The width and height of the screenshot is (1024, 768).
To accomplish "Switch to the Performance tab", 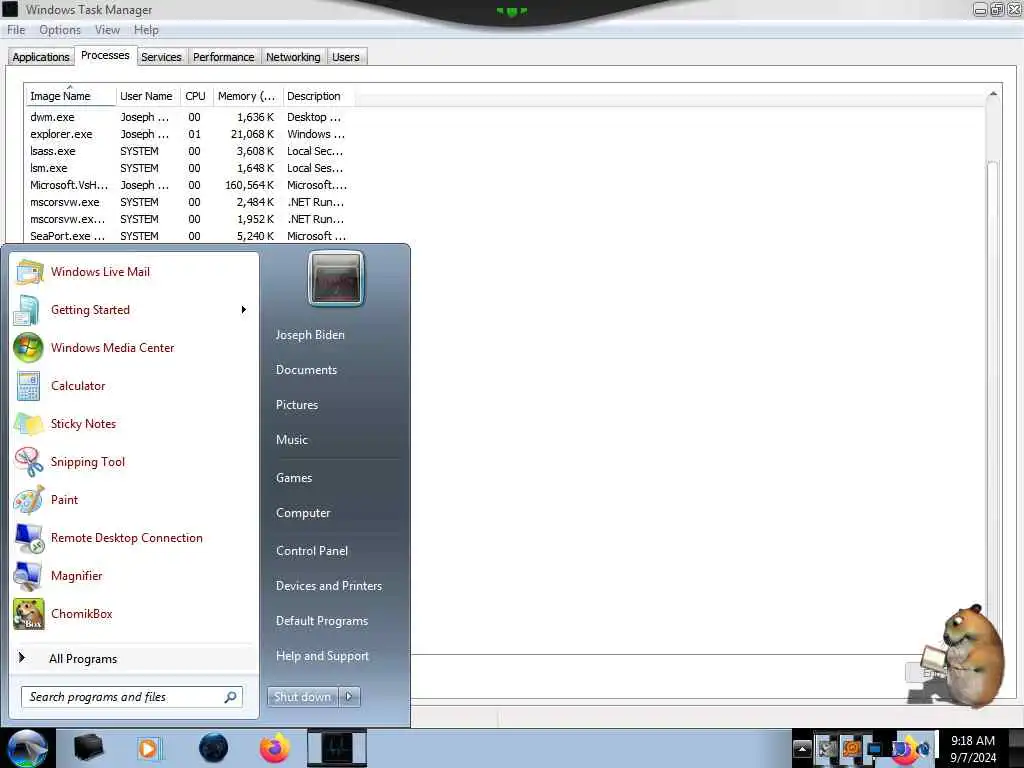I will click(223, 57).
